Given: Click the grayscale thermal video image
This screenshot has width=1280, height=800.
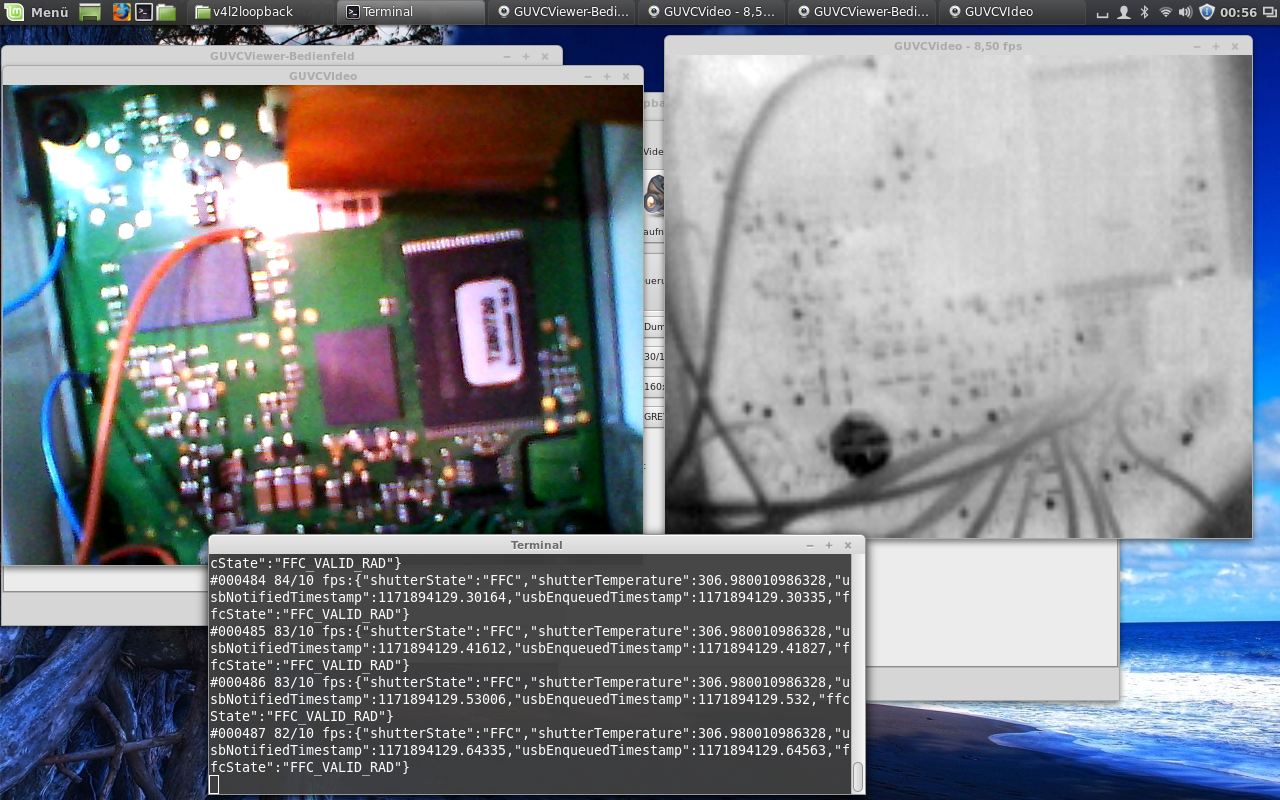Looking at the screenshot, I should [958, 295].
